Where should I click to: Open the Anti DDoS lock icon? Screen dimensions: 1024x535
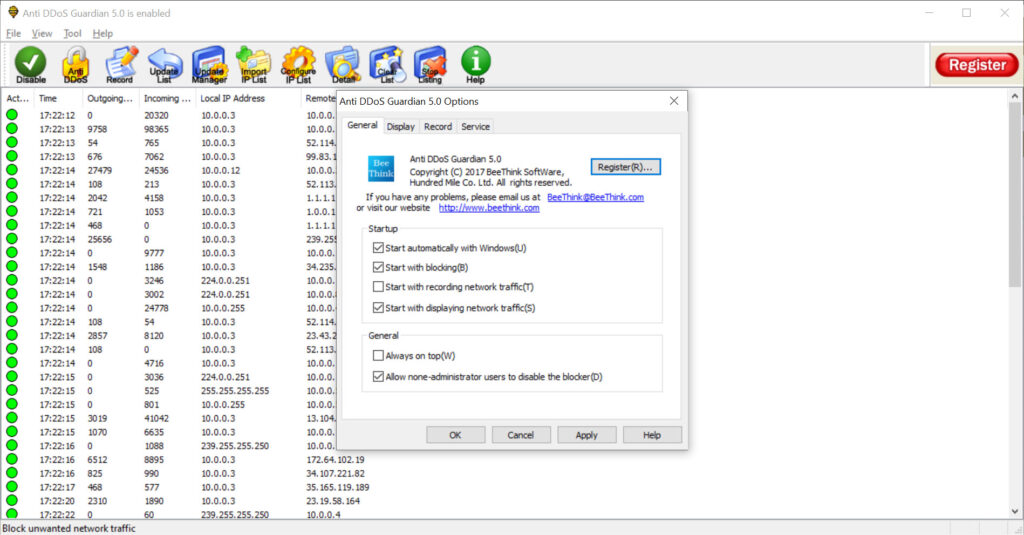(75, 65)
